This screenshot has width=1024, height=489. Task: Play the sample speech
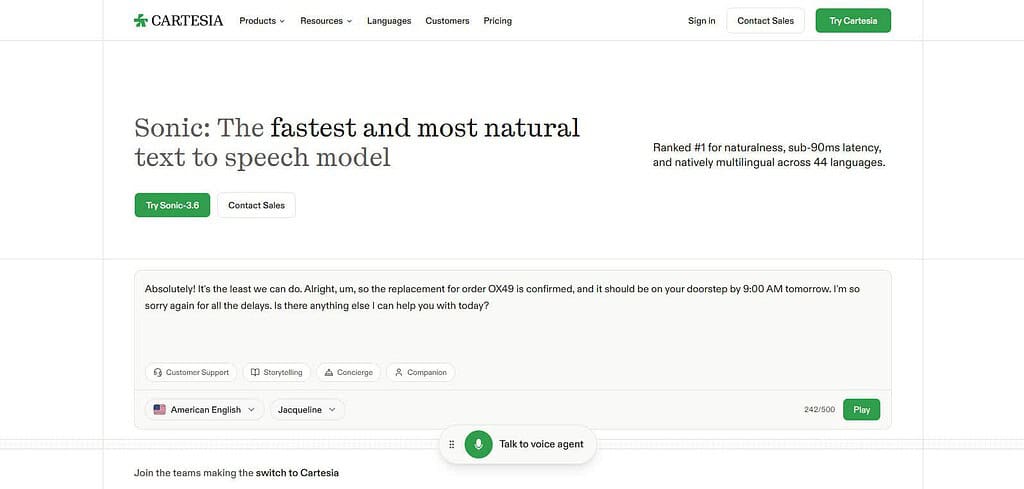(861, 409)
